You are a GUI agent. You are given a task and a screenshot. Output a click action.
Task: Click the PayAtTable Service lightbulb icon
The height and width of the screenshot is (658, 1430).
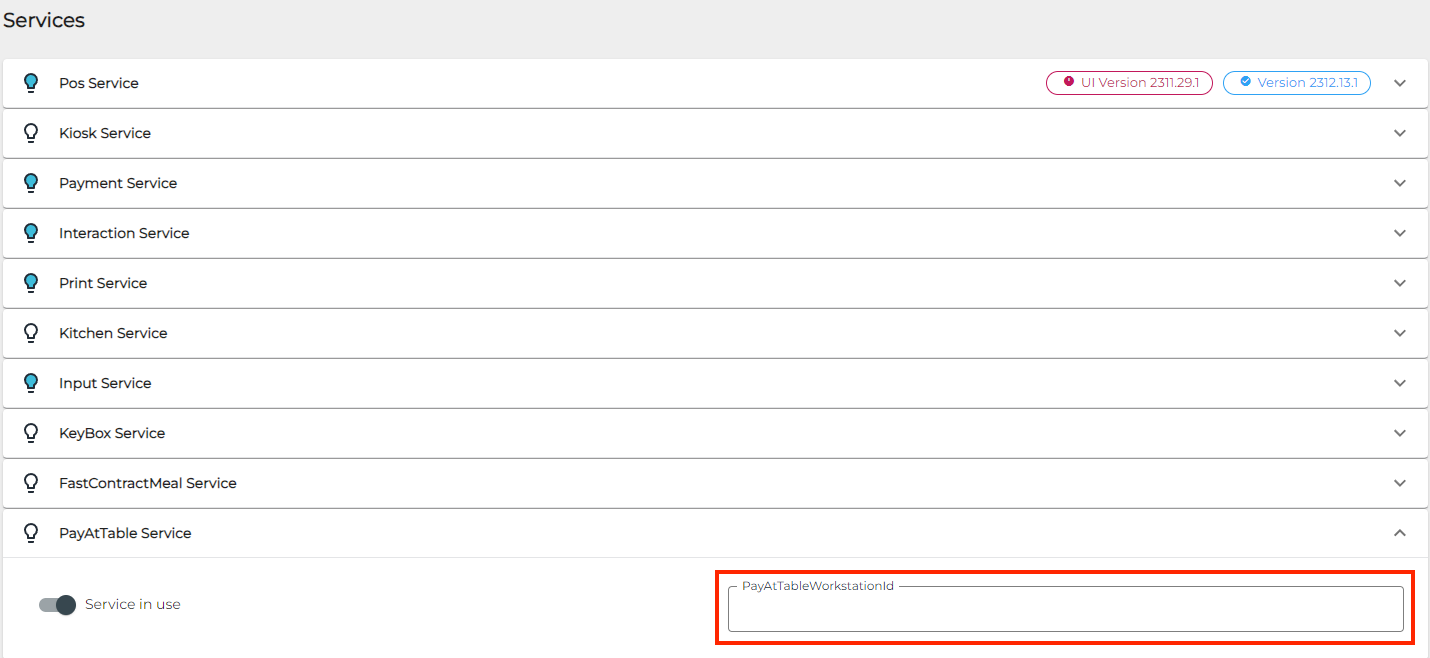click(31, 533)
